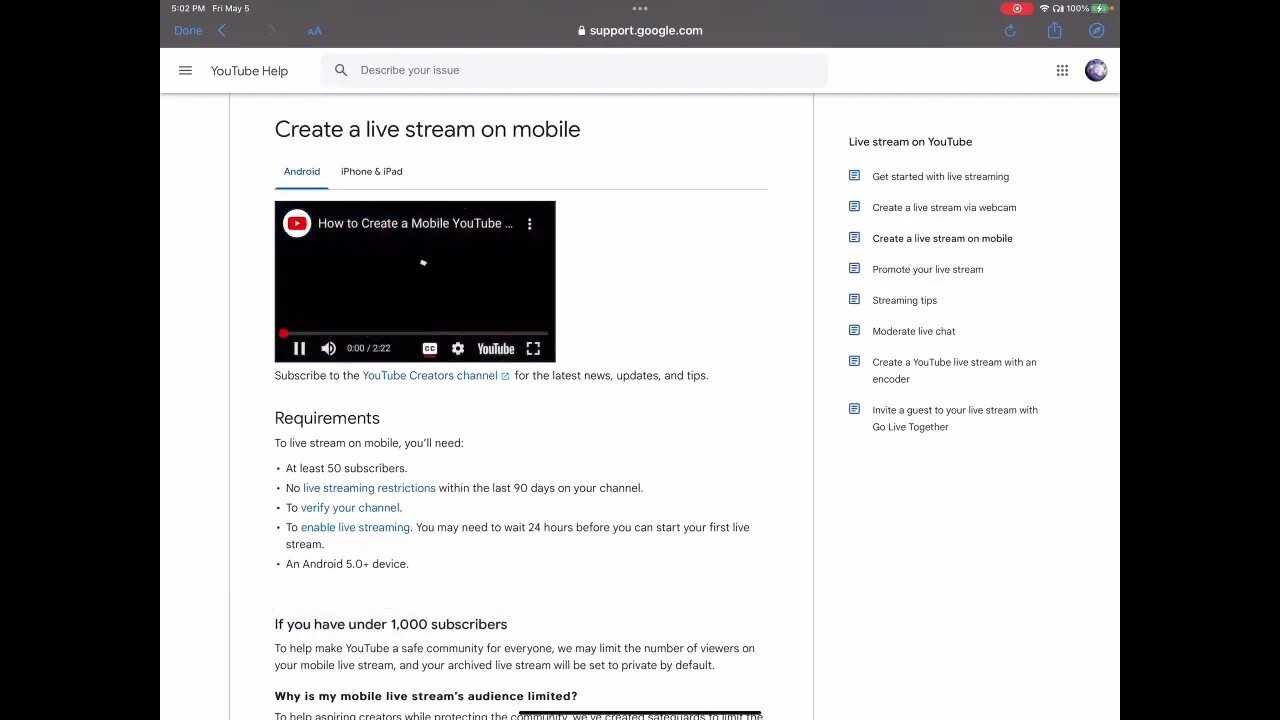Click the 'An Android 5.0+ device.' bullet
Image resolution: width=1280 pixels, height=720 pixels.
[347, 564]
